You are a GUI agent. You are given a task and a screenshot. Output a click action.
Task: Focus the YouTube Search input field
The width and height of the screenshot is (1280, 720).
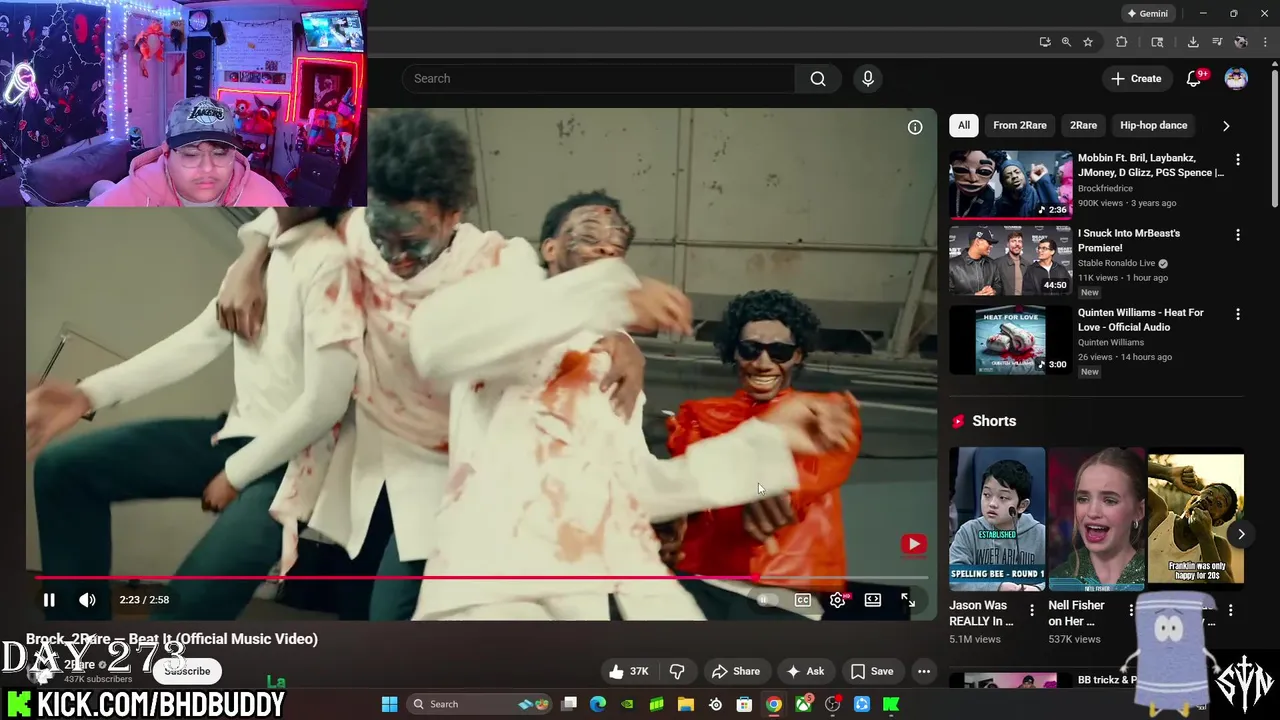point(598,79)
